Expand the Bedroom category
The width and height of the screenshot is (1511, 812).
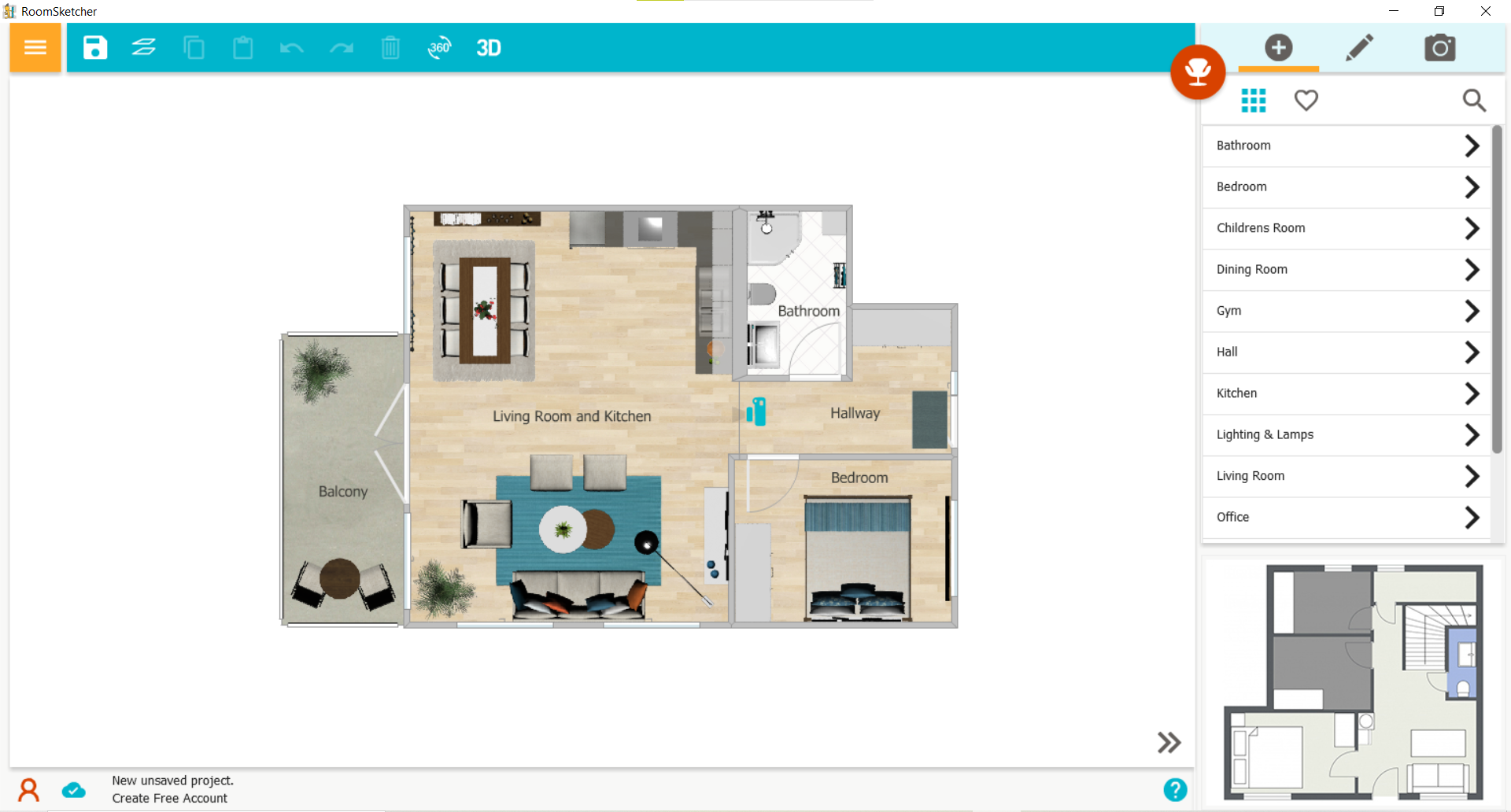tap(1347, 187)
